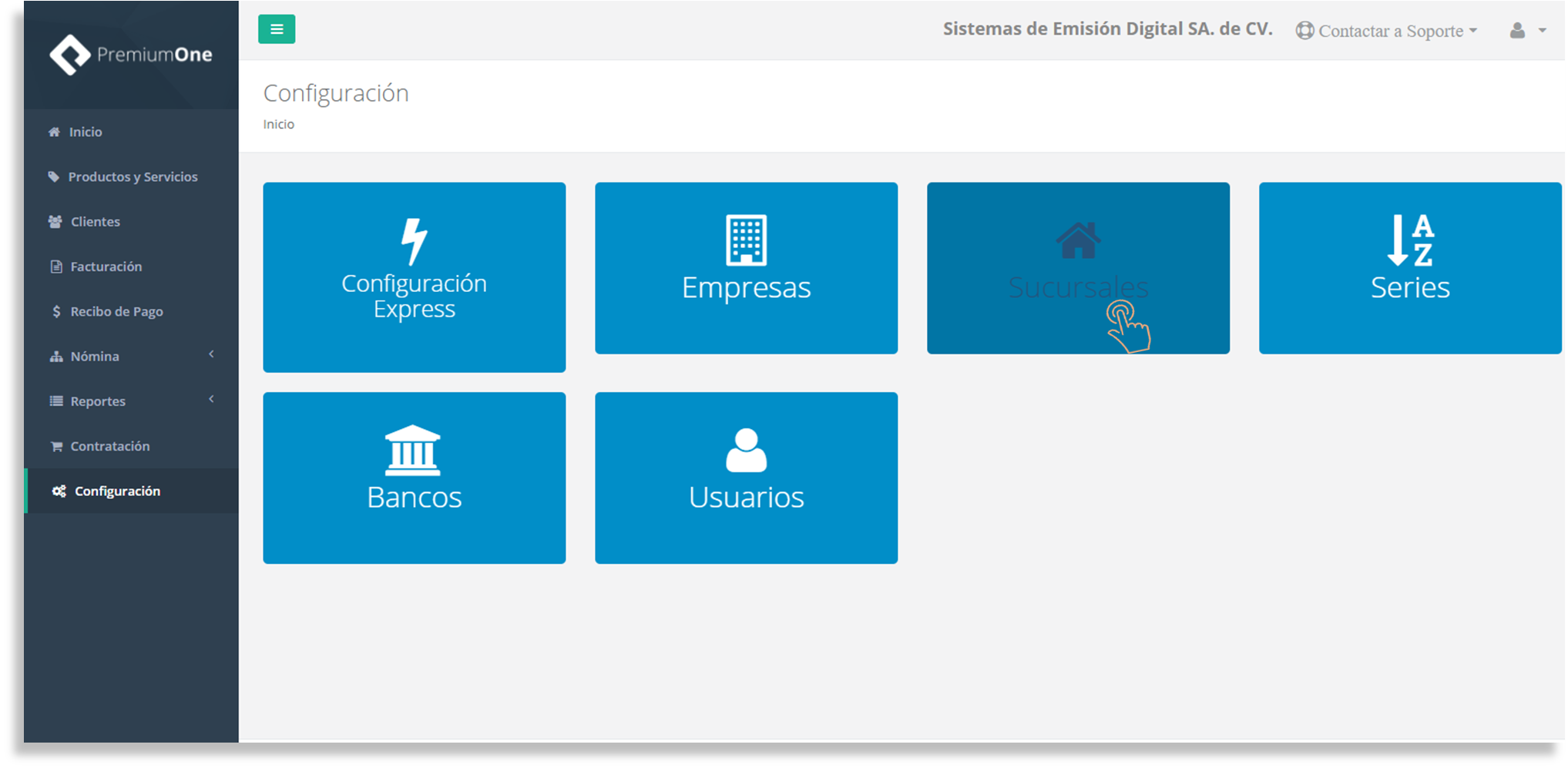Click the Inicio breadcrumb link
This screenshot has width=1568, height=768.
click(x=279, y=124)
